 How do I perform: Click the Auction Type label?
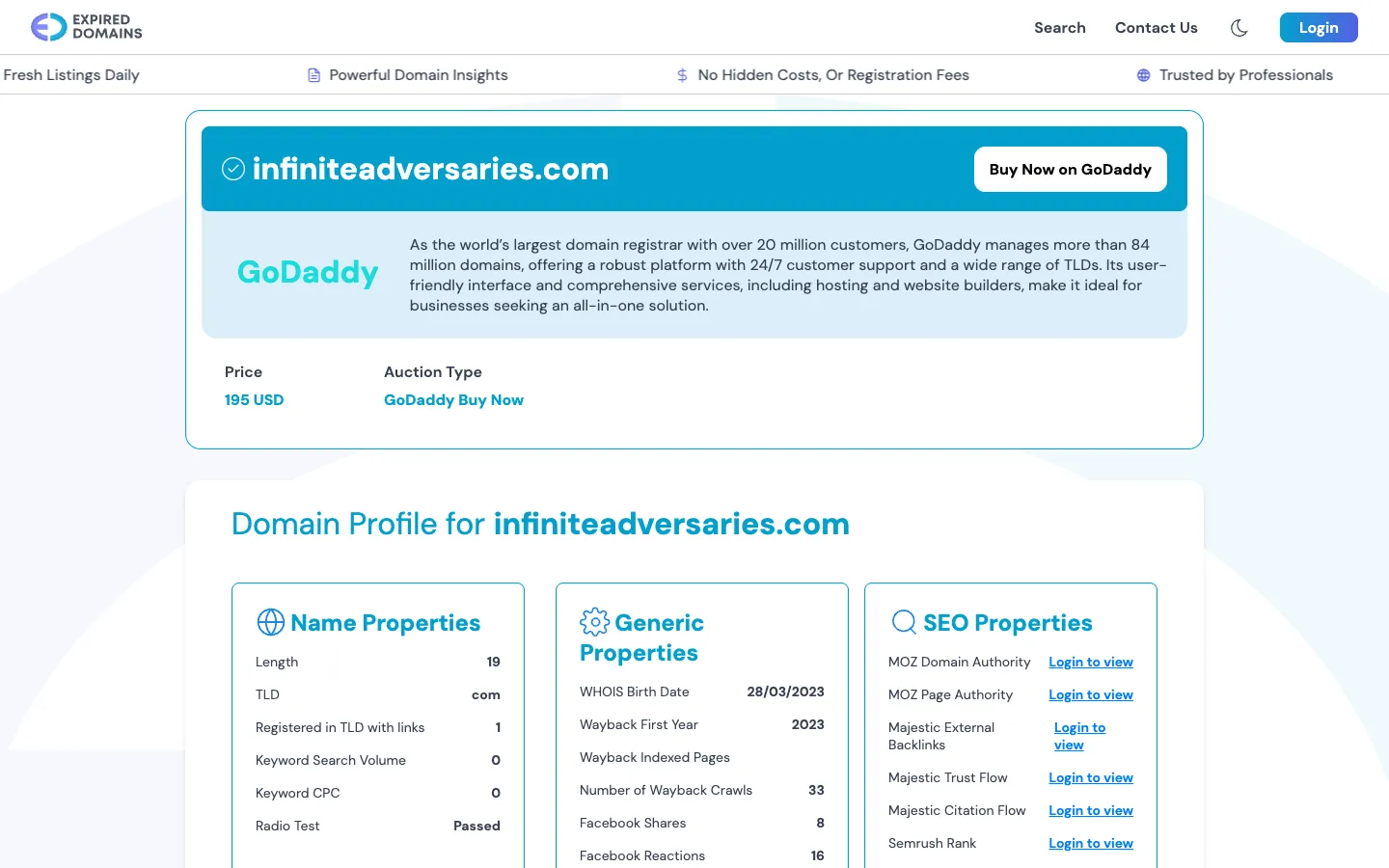[x=433, y=372]
